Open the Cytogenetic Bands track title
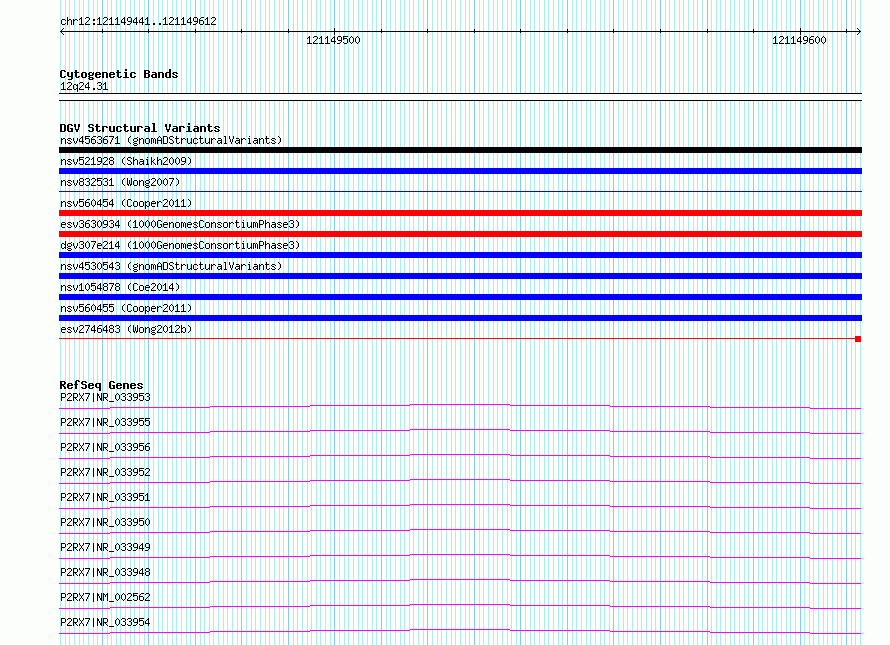The width and height of the screenshot is (890, 645). click(x=119, y=74)
